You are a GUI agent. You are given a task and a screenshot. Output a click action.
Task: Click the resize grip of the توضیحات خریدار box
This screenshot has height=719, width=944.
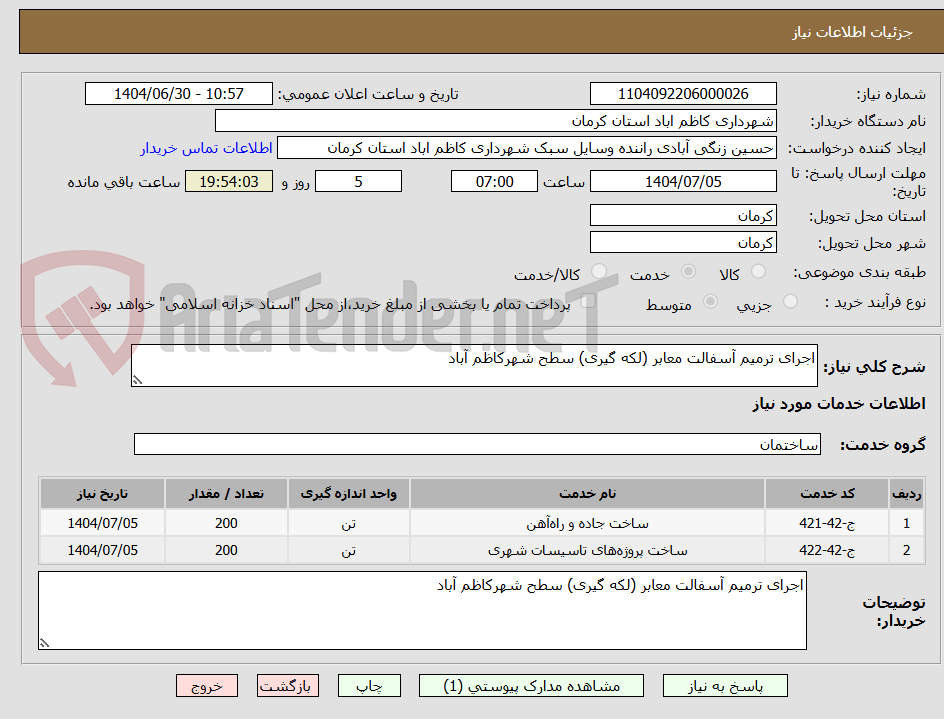coord(44,644)
